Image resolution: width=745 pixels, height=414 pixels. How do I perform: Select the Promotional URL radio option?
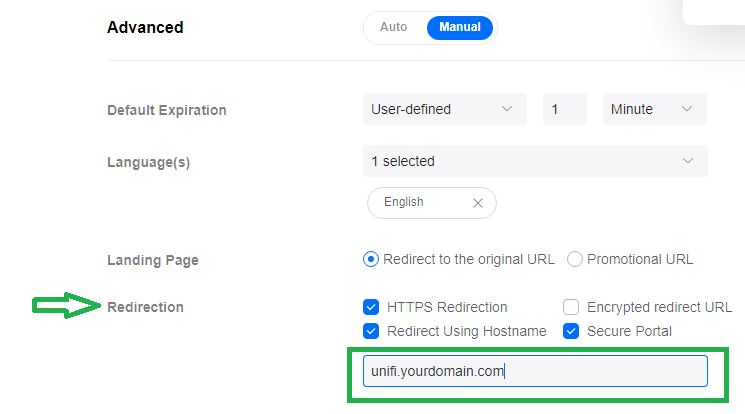[575, 259]
